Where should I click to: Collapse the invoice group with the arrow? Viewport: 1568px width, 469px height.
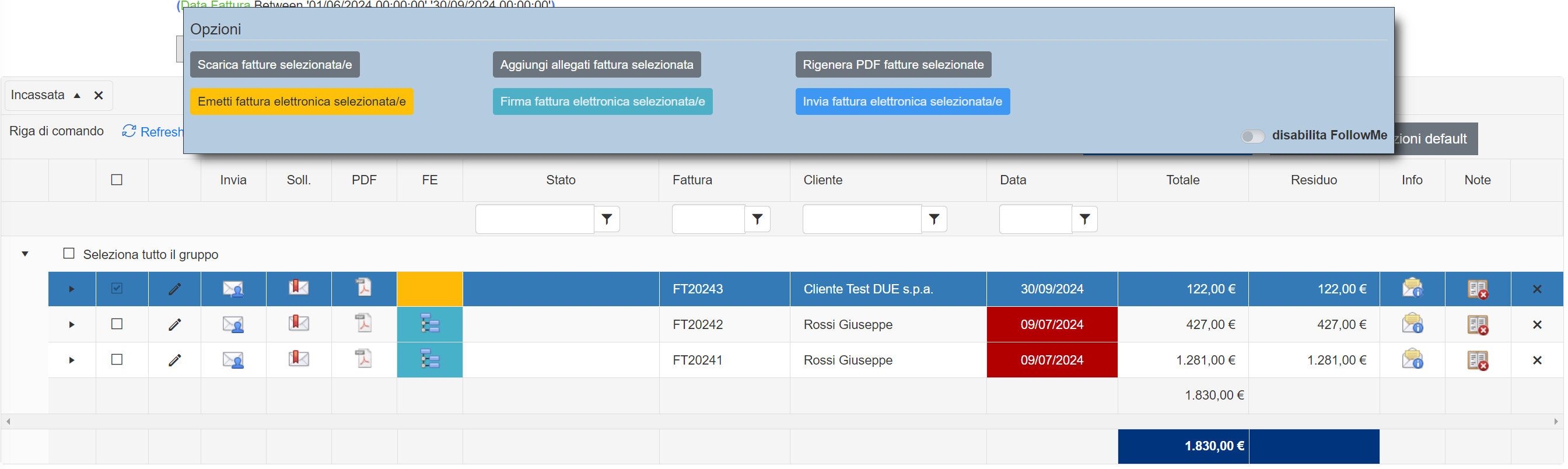pos(25,254)
